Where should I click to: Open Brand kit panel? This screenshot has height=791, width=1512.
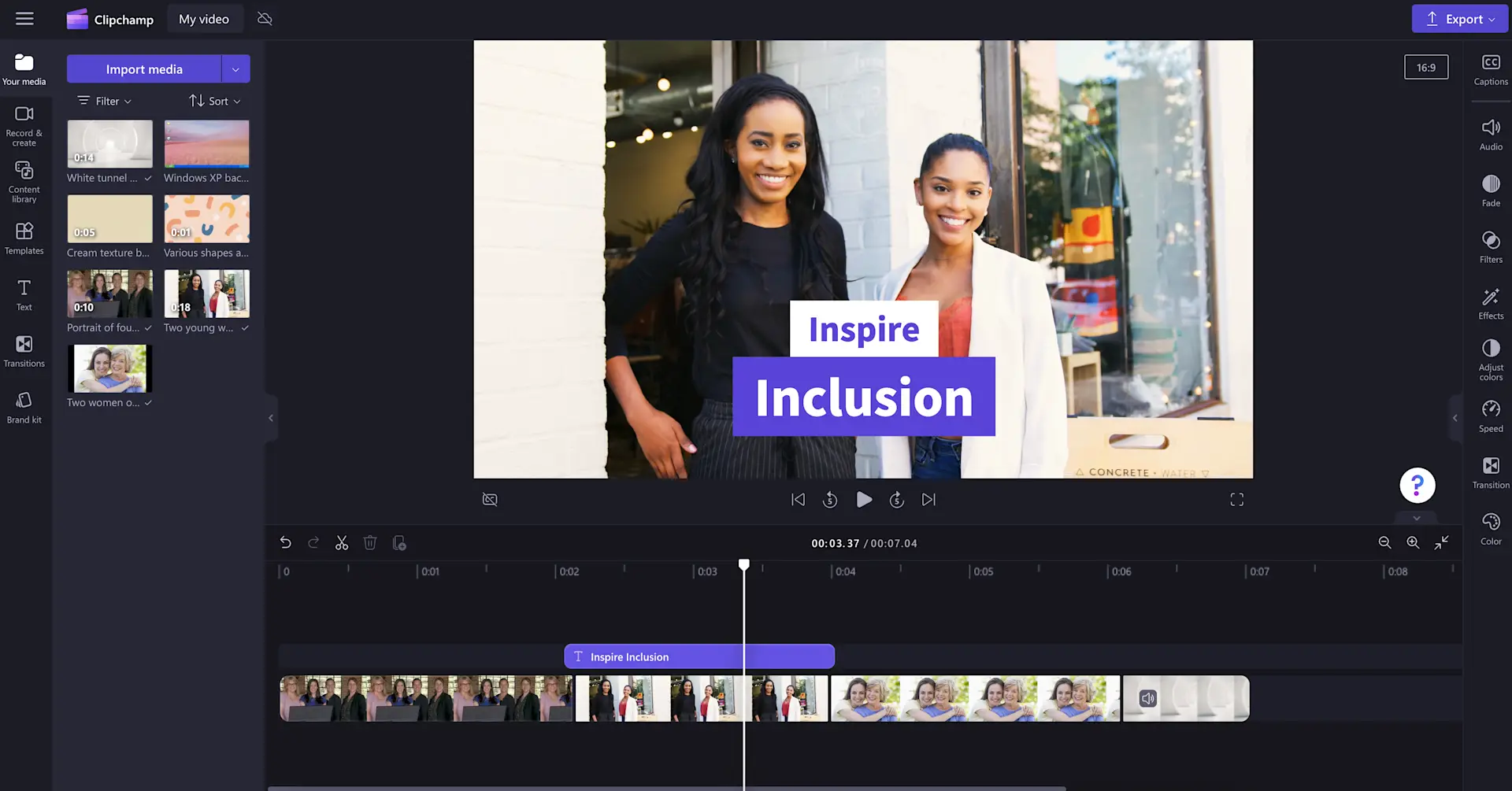click(24, 408)
